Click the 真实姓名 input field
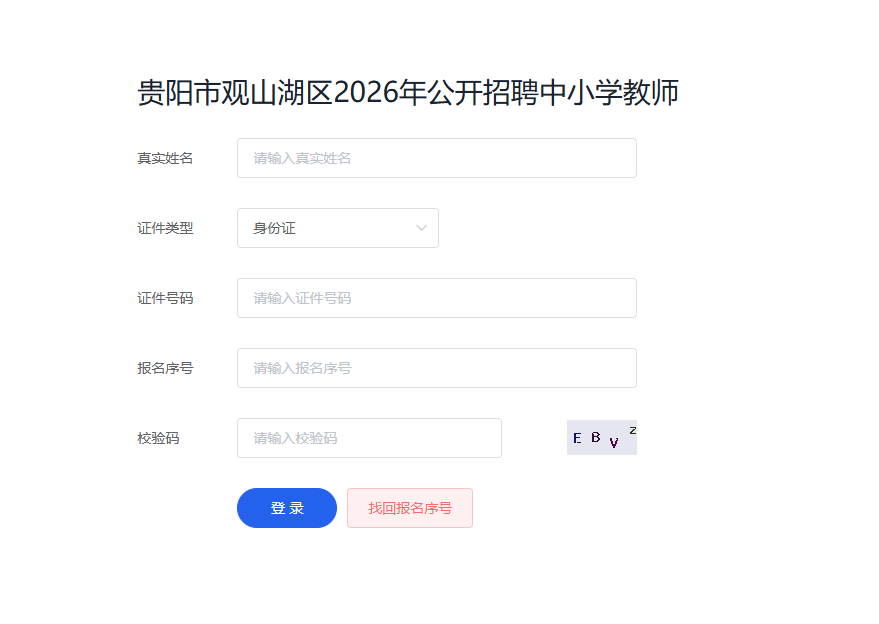Image resolution: width=879 pixels, height=624 pixels. pos(436,158)
